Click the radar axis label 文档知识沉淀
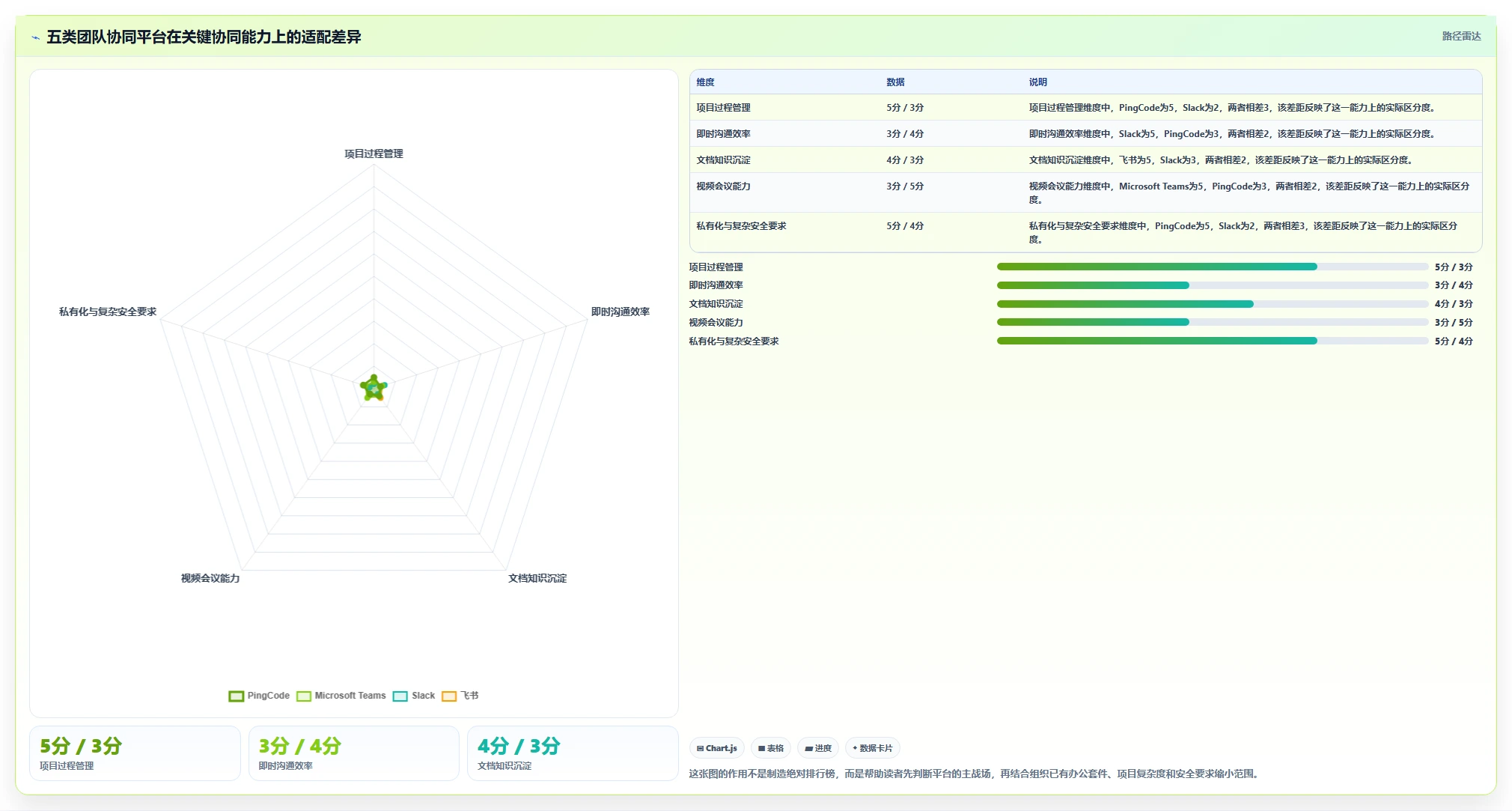Image resolution: width=1512 pixels, height=811 pixels. pyautogui.click(x=537, y=578)
